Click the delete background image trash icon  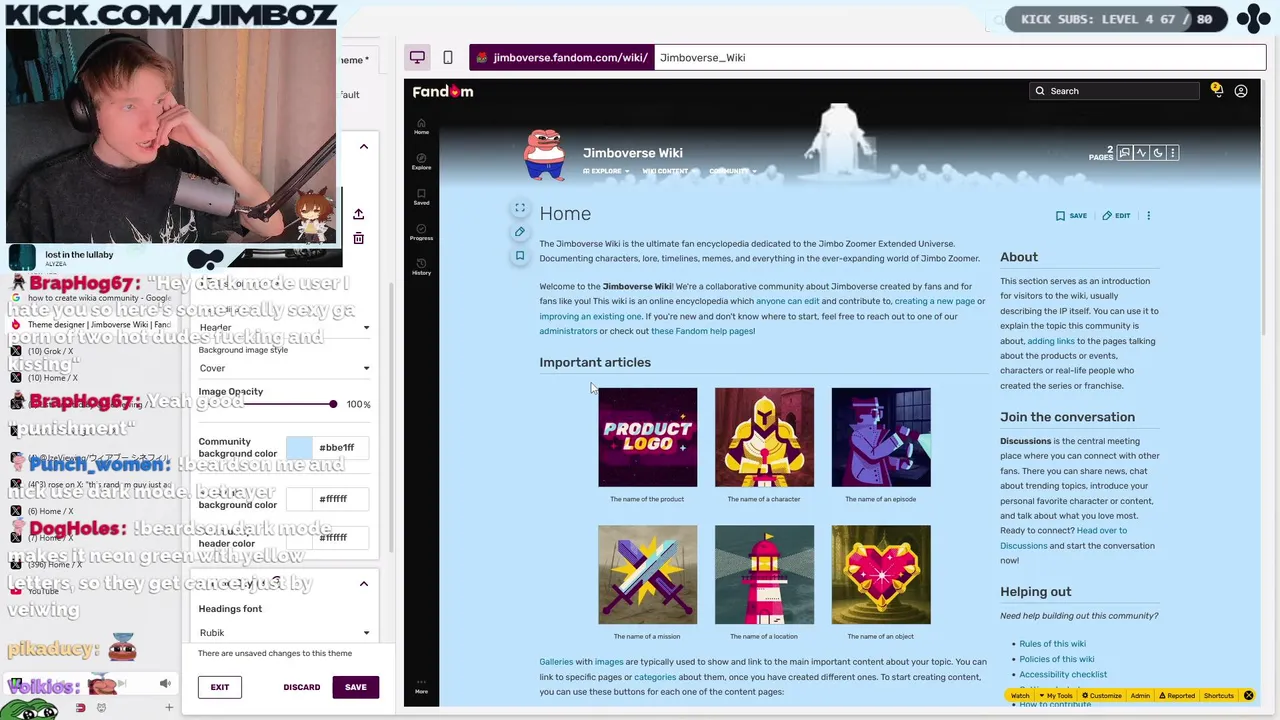[x=358, y=238]
